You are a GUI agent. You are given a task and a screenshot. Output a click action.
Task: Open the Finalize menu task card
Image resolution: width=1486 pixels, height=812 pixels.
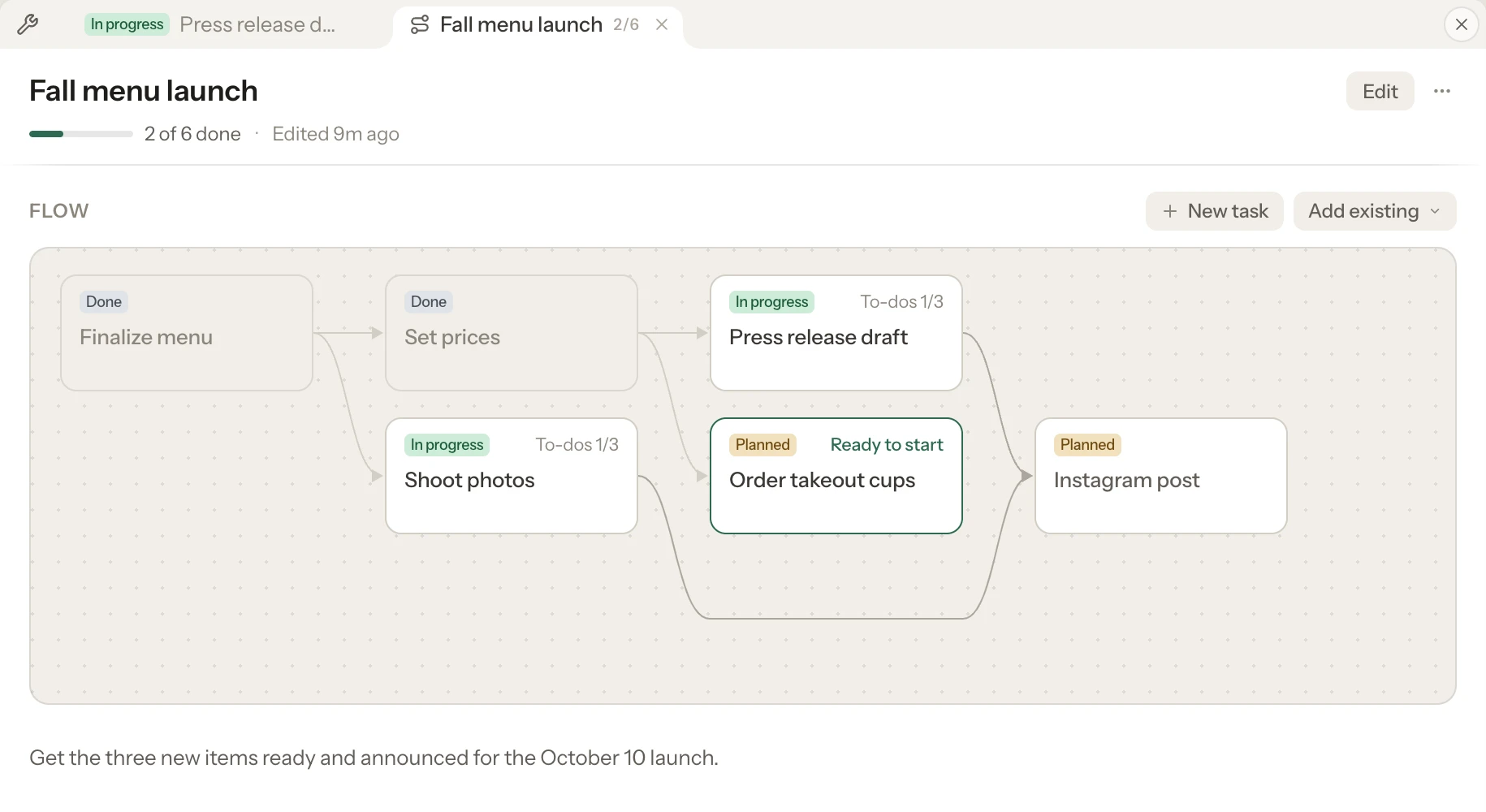pyautogui.click(x=187, y=333)
